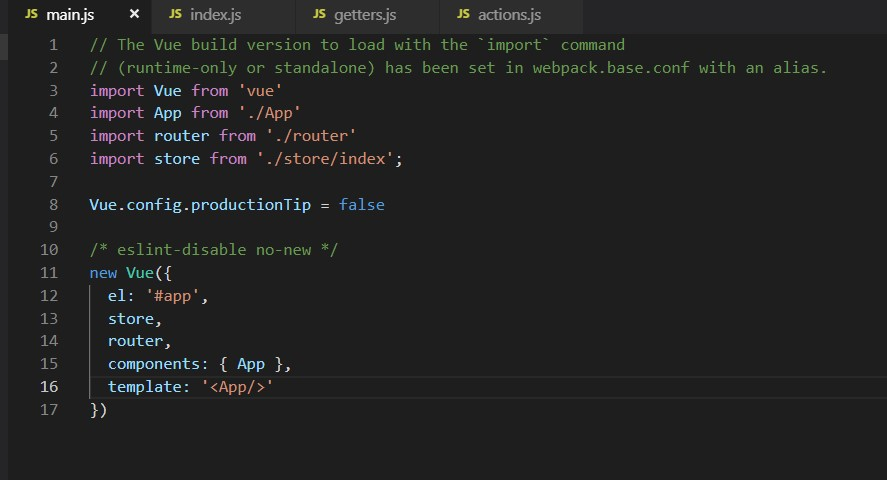Click 'Vue.config.productionTip' text
Screen dimensions: 887x480
coord(200,205)
